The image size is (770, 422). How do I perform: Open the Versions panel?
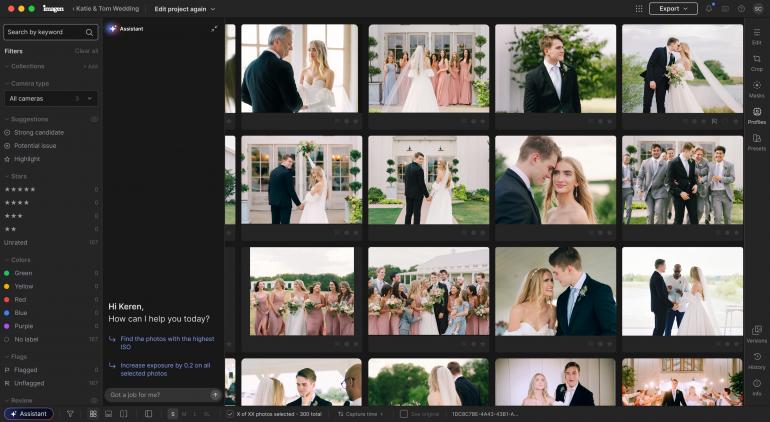(757, 334)
